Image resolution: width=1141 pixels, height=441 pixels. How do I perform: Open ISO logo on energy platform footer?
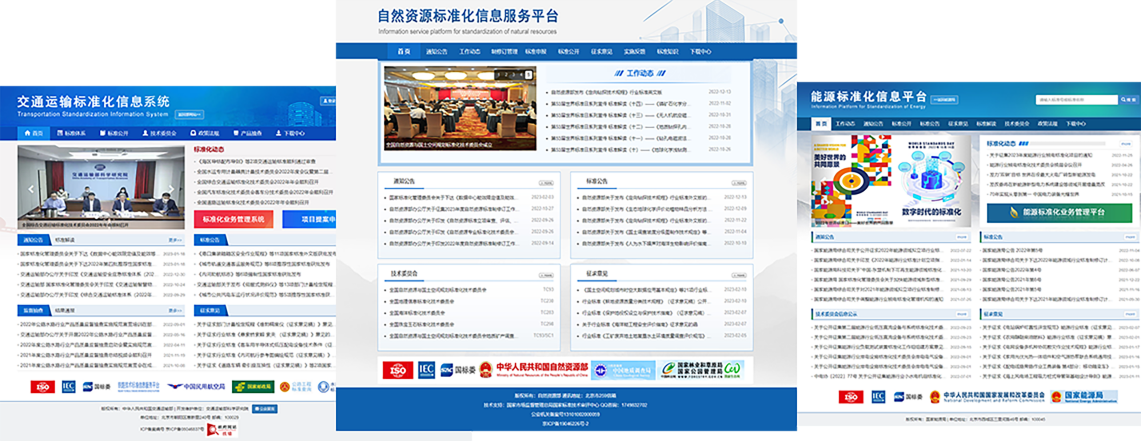[x=851, y=397]
